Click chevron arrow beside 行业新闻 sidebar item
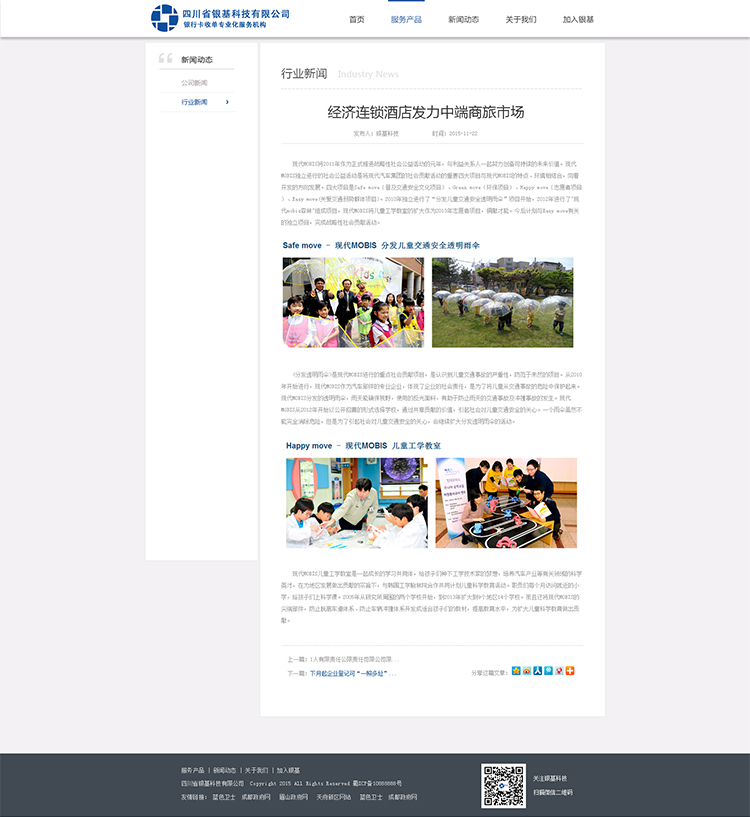 (227, 102)
